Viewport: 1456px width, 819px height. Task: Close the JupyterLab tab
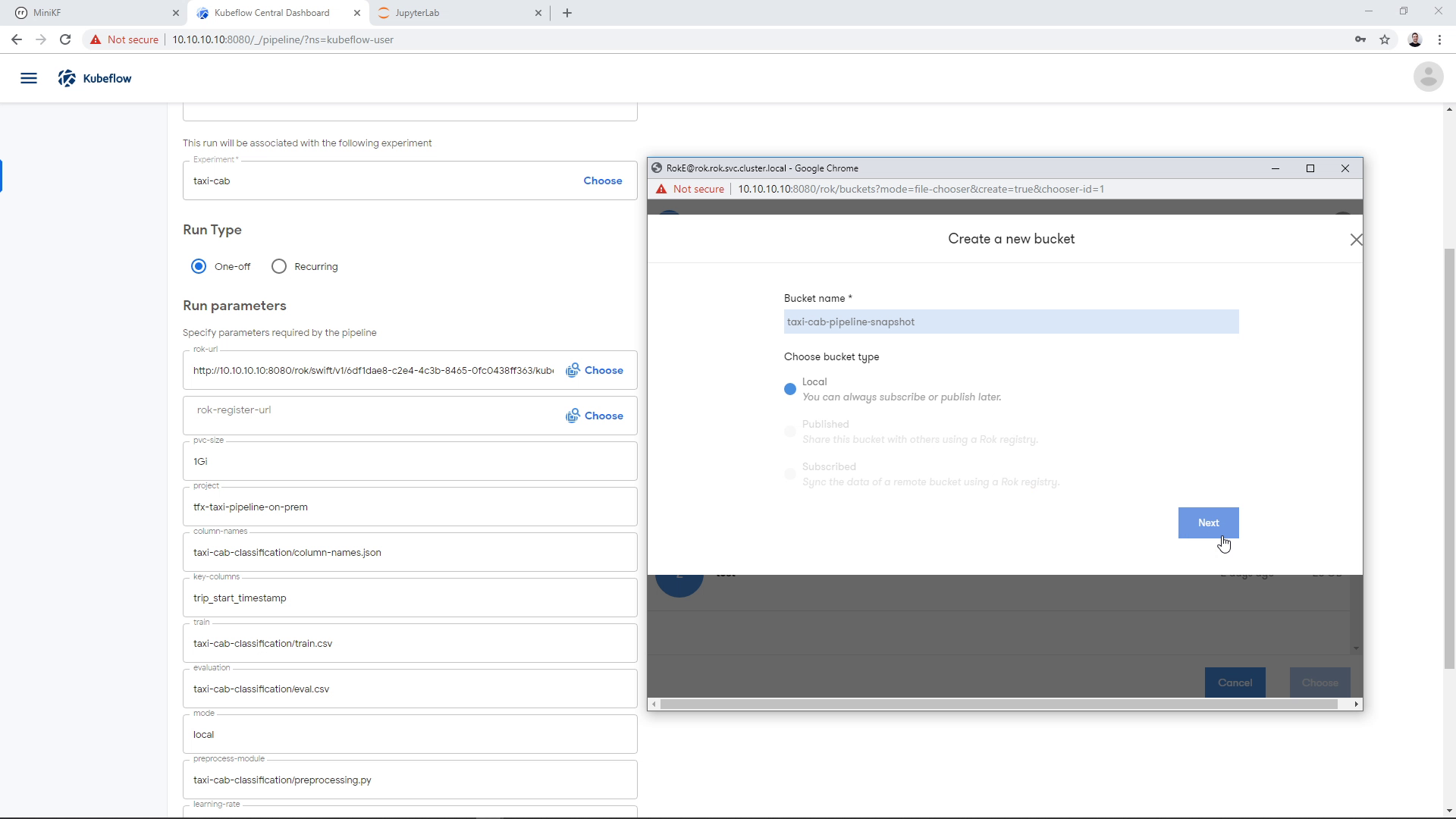538,13
